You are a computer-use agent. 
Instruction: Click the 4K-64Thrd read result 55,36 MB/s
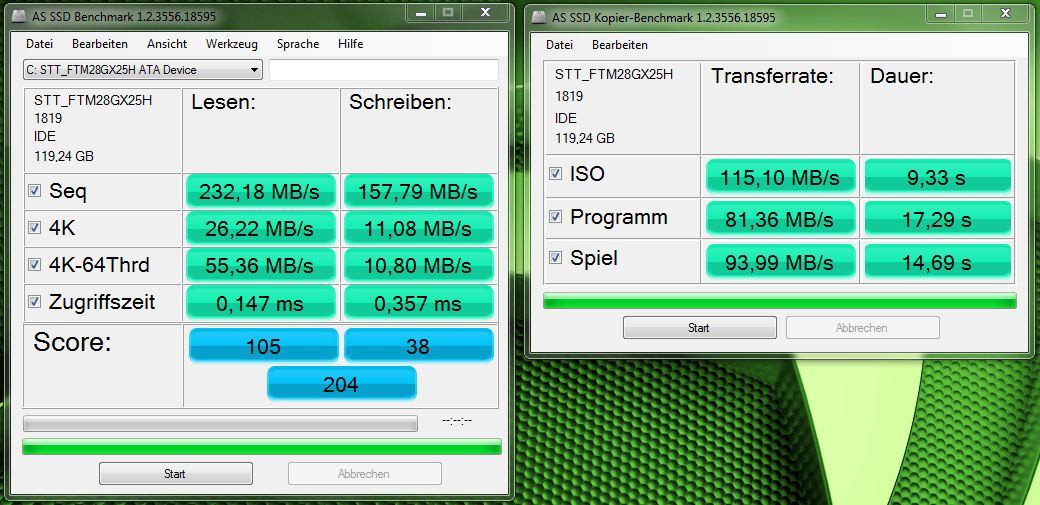[x=261, y=266]
